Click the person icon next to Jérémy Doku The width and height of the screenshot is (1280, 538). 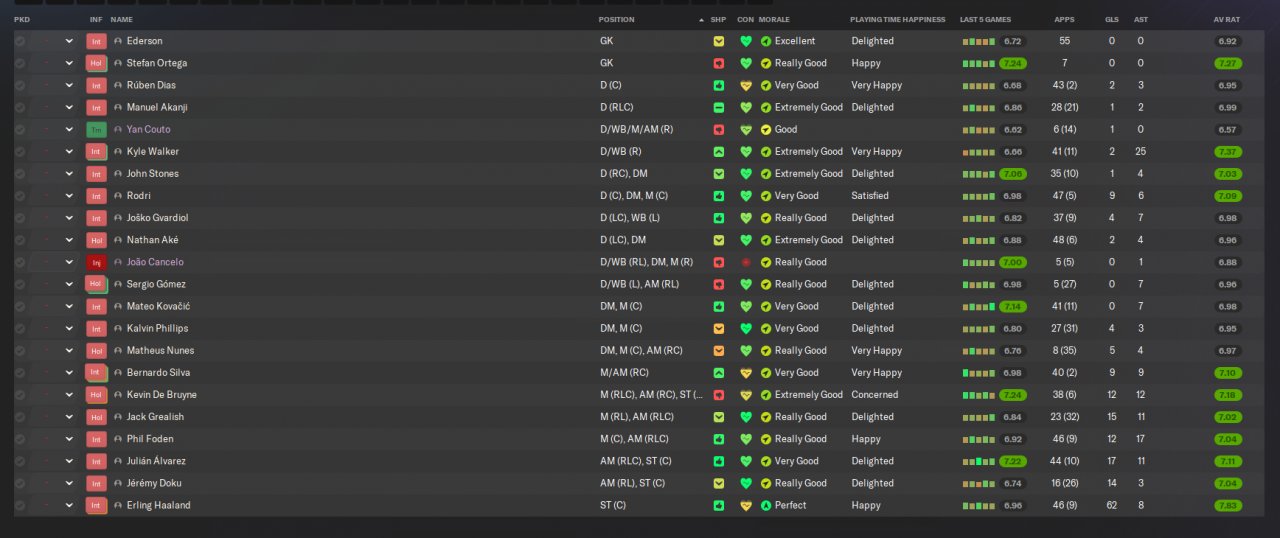click(118, 483)
